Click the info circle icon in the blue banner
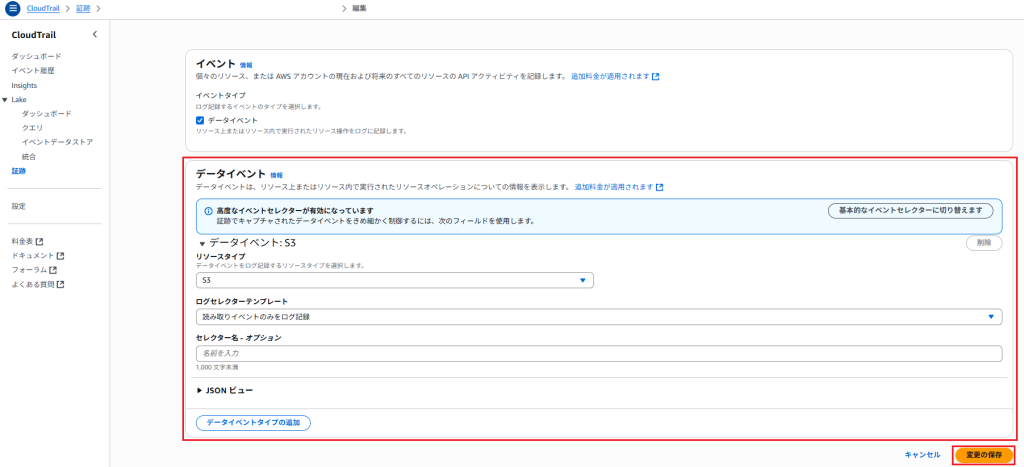This screenshot has height=467, width=1024. 208,211
